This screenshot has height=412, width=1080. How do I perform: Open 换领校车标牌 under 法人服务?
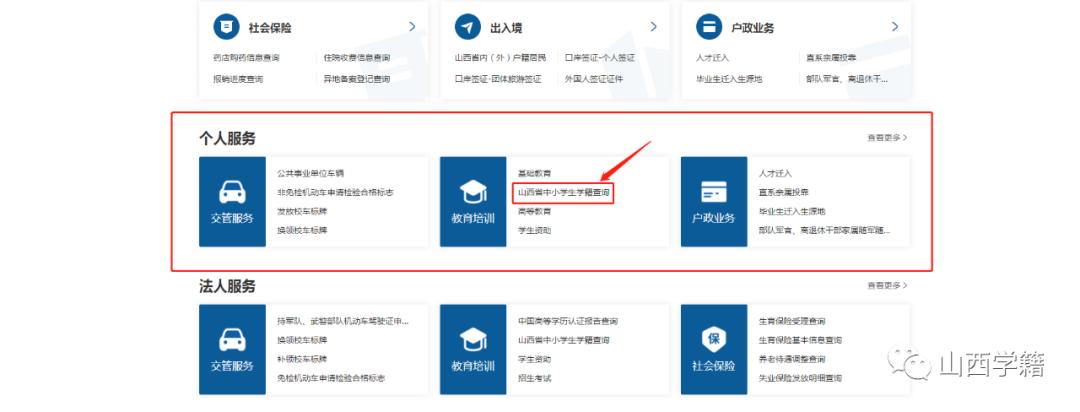(x=302, y=340)
